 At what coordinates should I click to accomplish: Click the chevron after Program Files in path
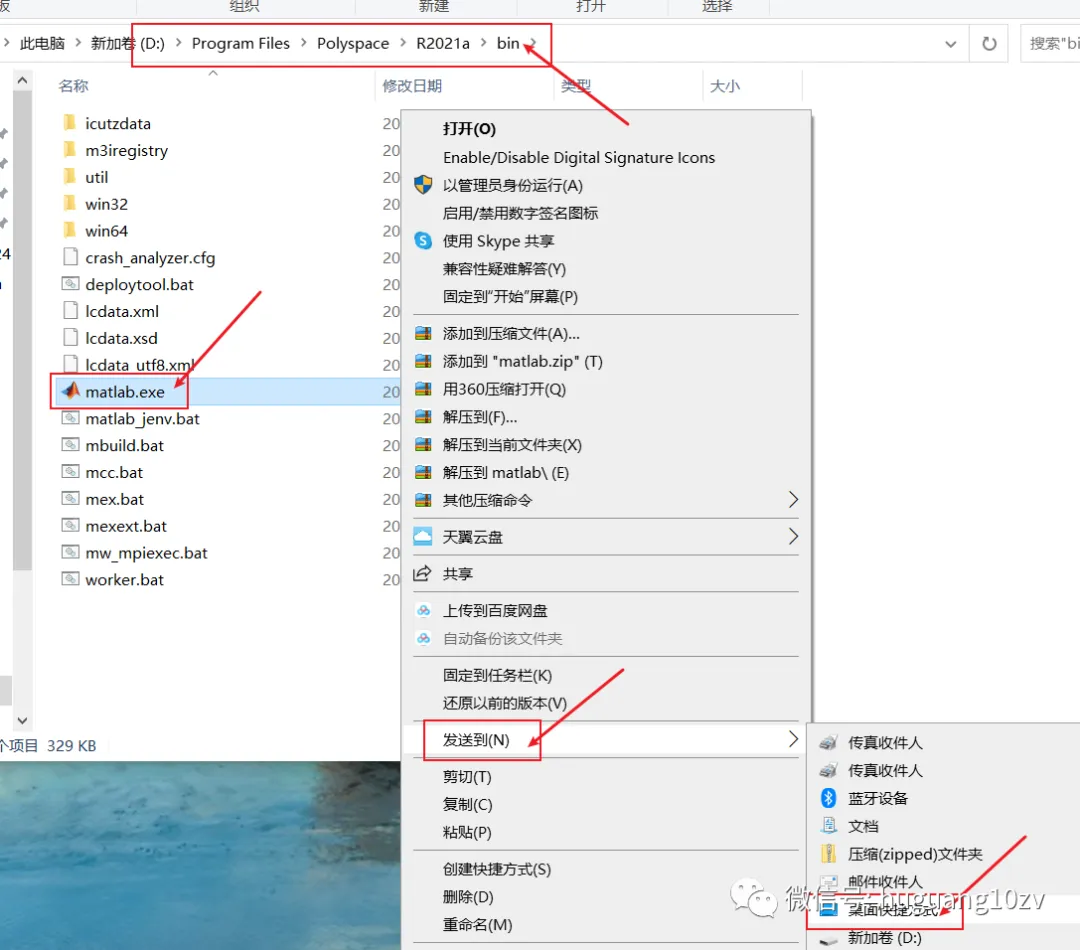point(303,43)
